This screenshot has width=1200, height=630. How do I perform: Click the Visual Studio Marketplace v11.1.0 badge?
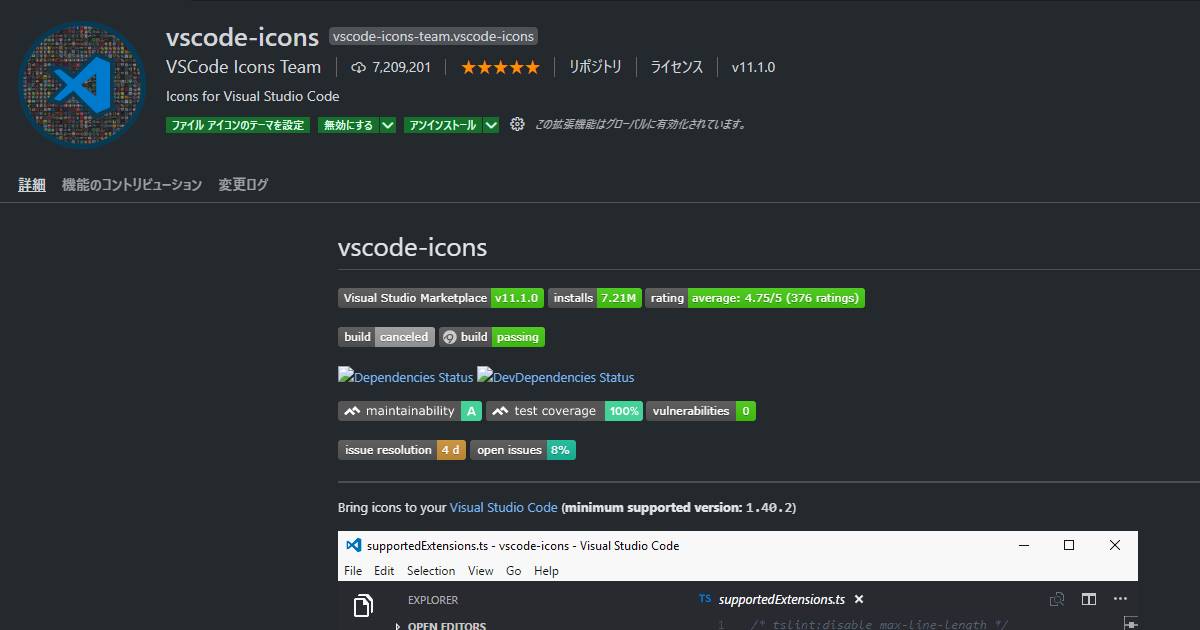point(441,298)
